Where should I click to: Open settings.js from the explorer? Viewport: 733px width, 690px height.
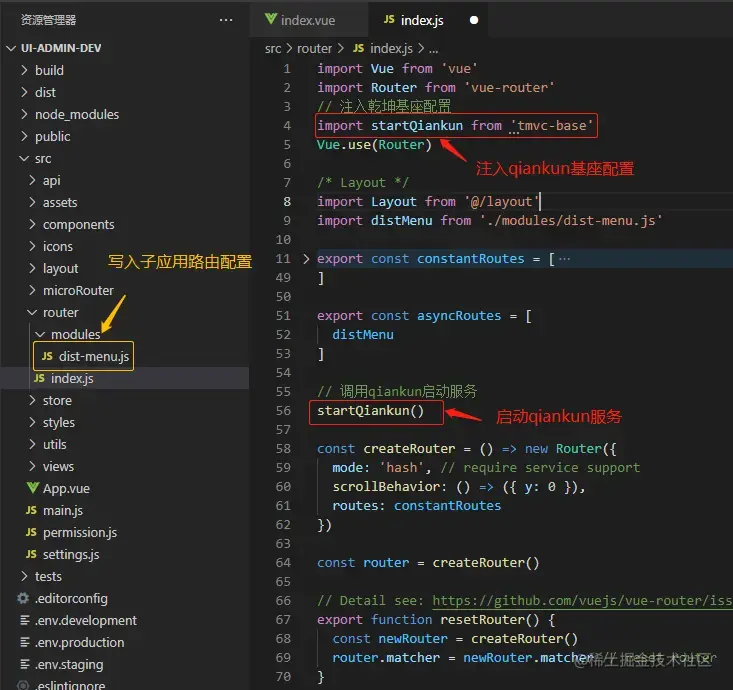tap(71, 554)
